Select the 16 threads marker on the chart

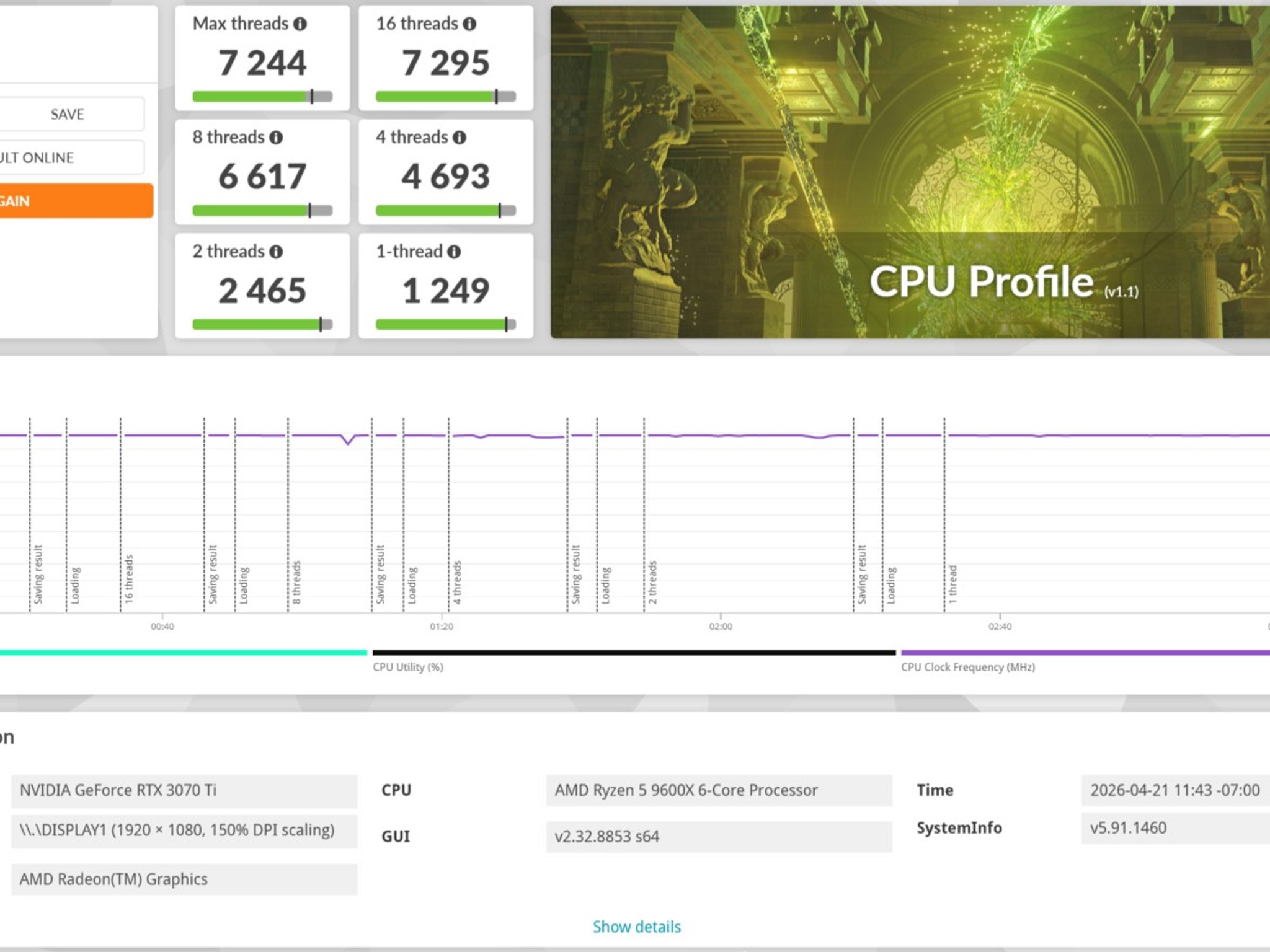[129, 579]
